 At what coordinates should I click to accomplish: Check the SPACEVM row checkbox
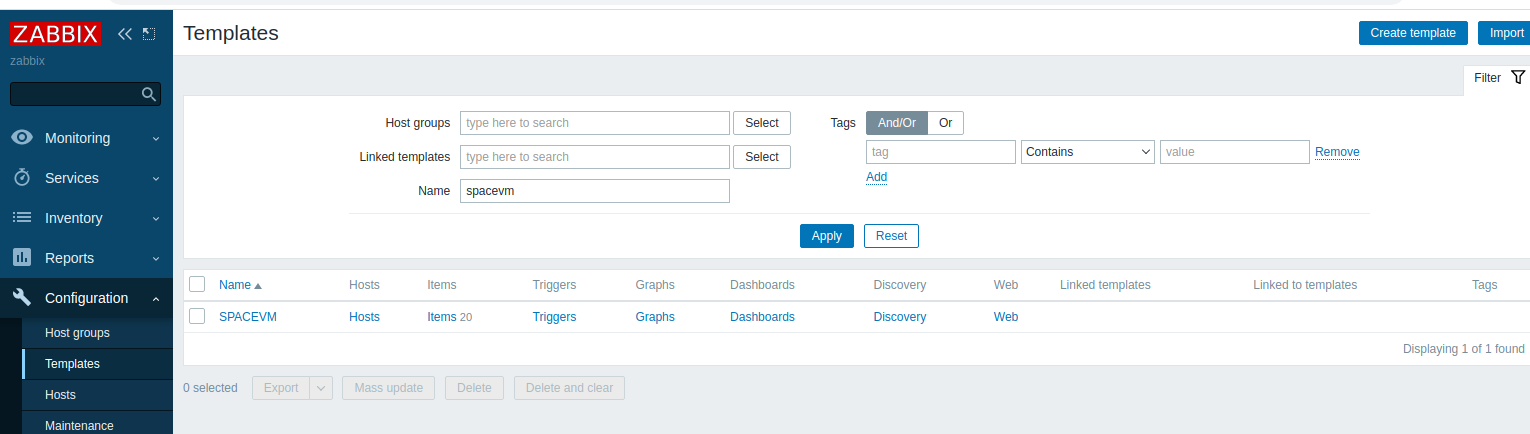pos(197,316)
